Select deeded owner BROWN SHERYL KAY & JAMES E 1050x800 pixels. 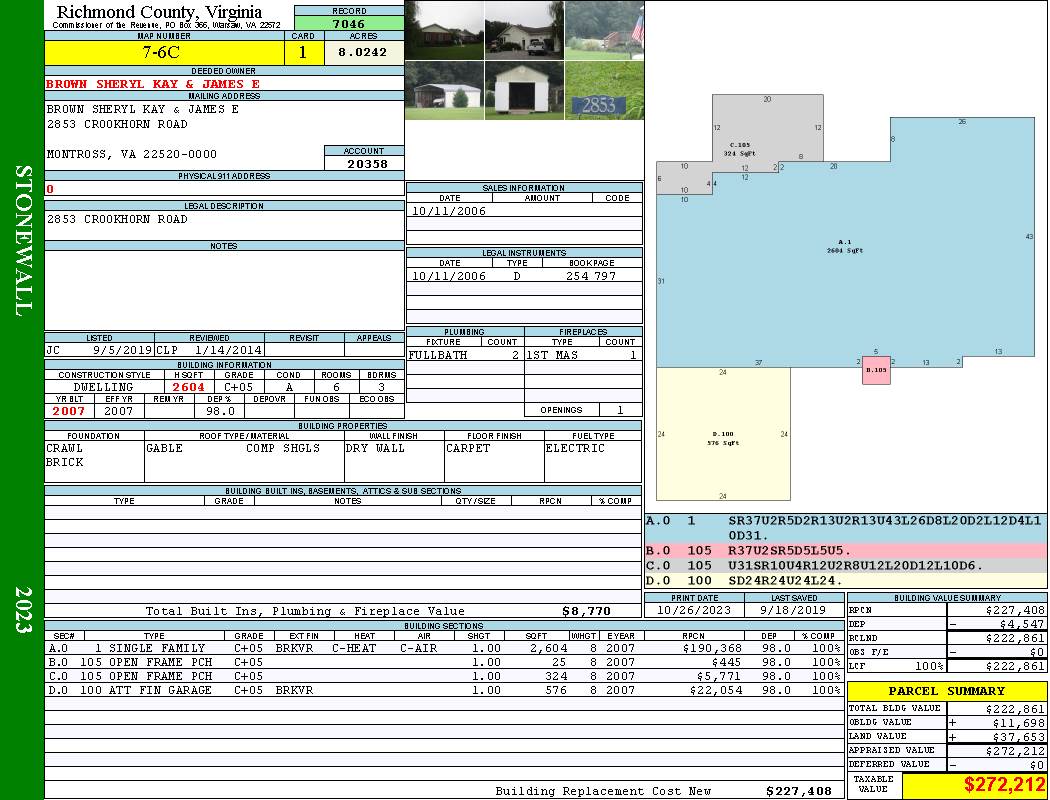coord(153,84)
